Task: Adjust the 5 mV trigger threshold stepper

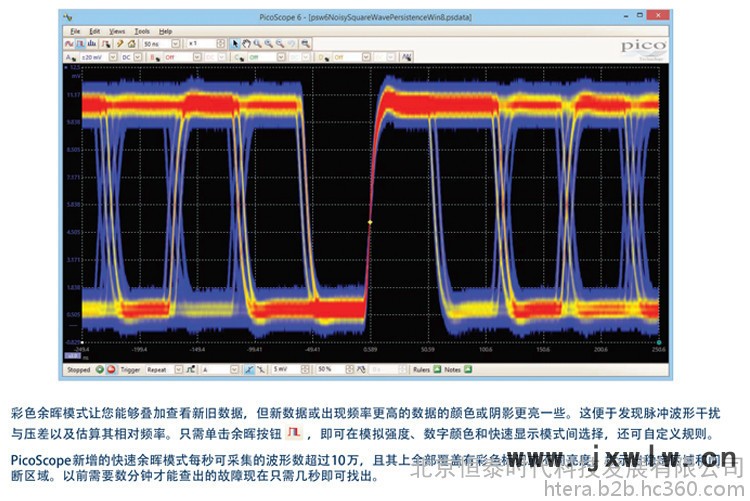Action: click(x=305, y=369)
